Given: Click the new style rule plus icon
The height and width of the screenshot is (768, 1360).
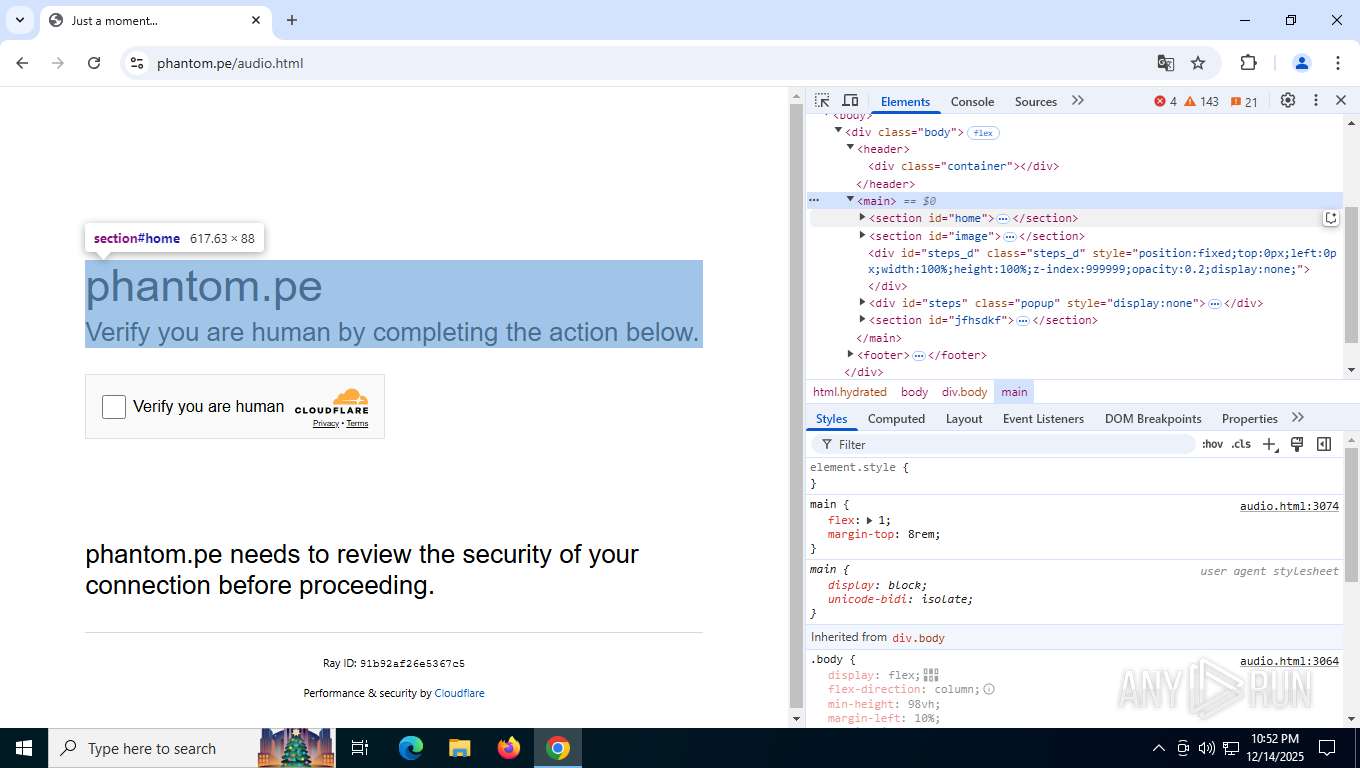Looking at the screenshot, I should pyautogui.click(x=1270, y=444).
